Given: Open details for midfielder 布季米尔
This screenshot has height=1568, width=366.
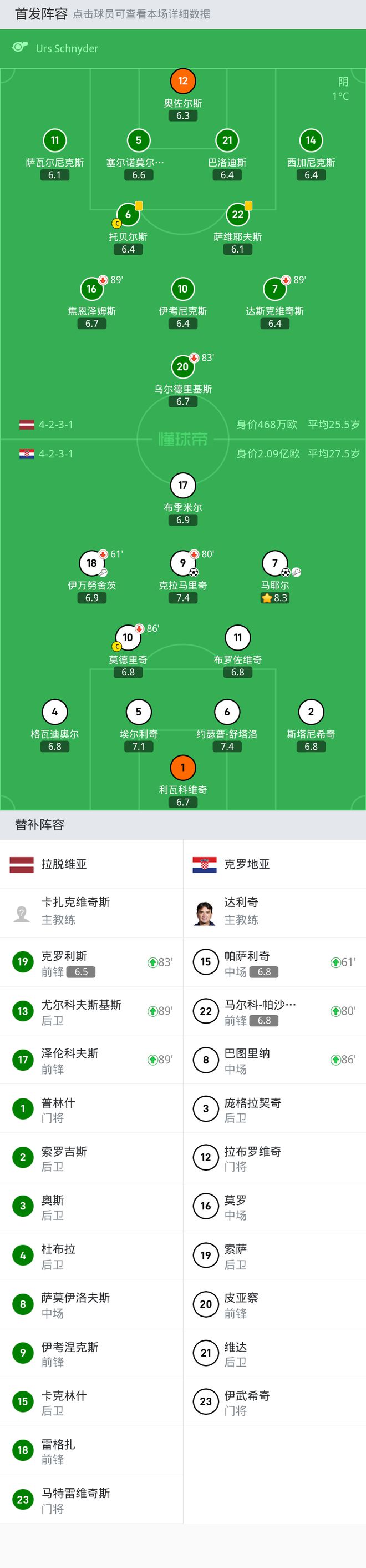Looking at the screenshot, I should tap(182, 486).
